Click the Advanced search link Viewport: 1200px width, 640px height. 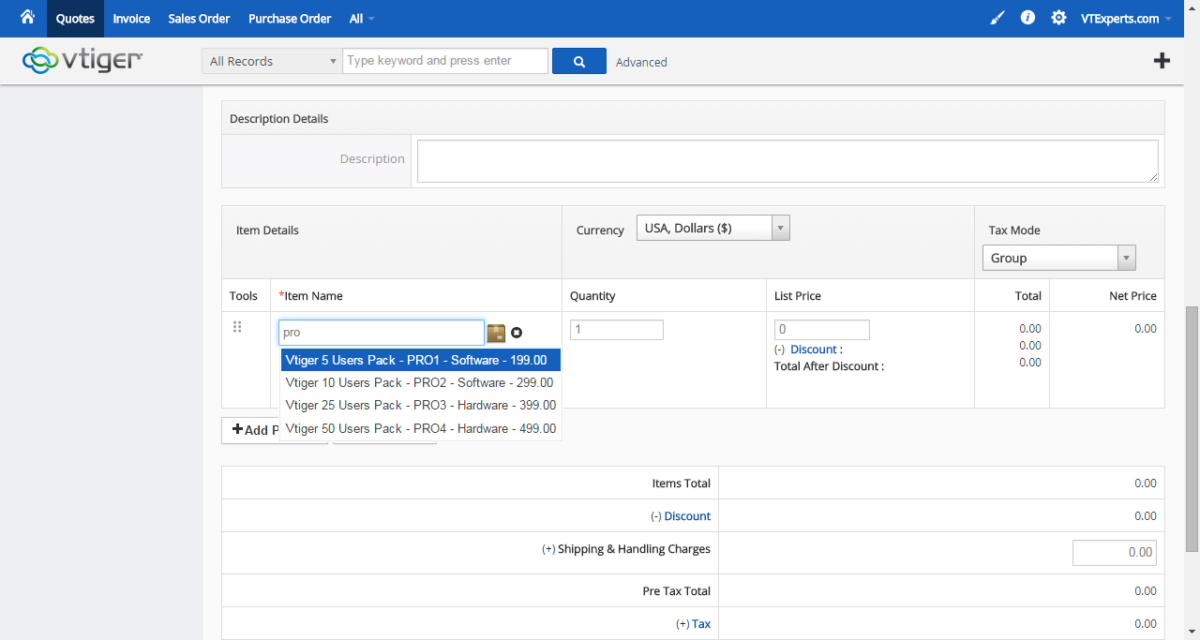(641, 62)
